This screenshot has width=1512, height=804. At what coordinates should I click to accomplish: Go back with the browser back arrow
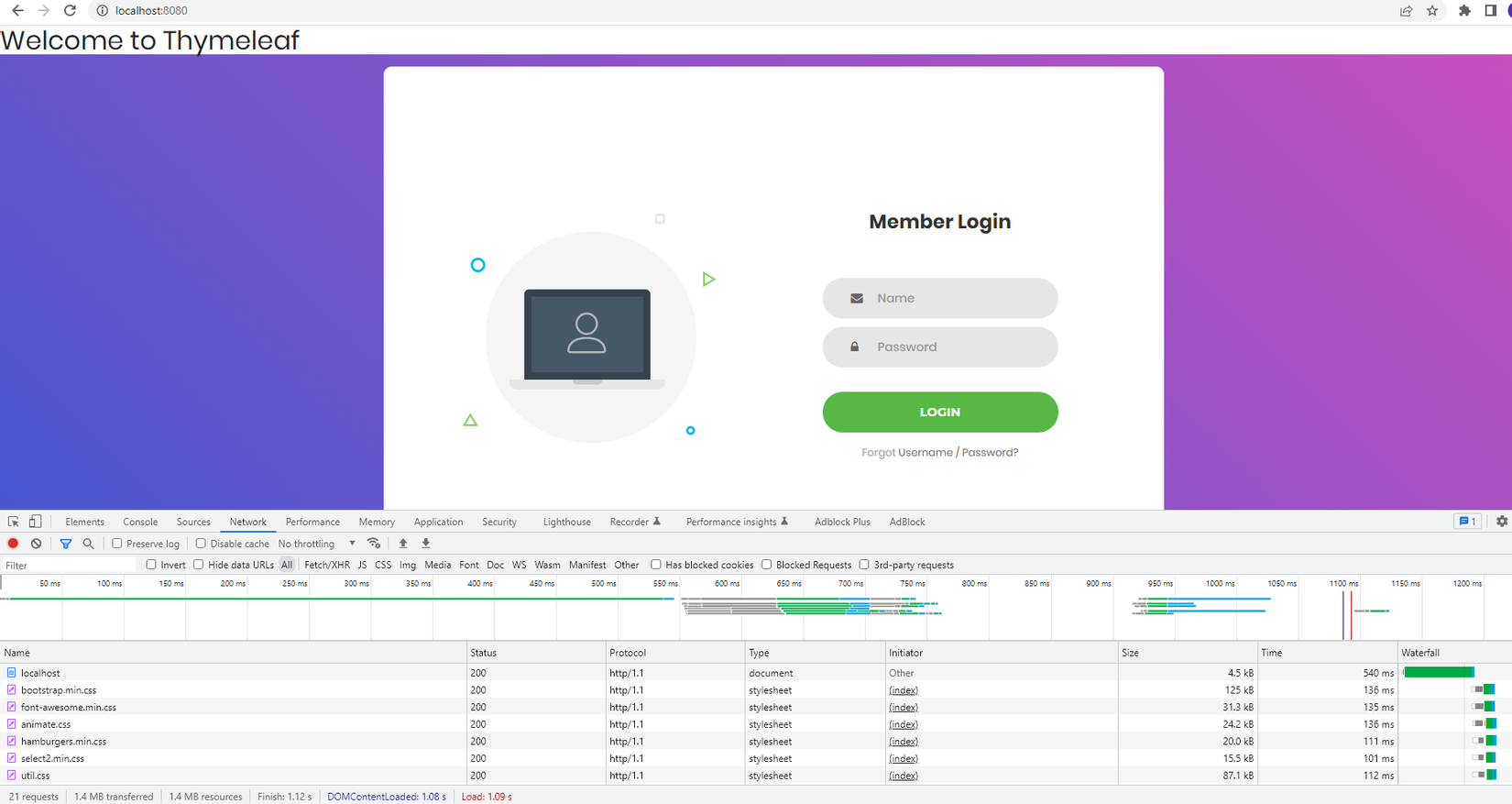point(17,11)
